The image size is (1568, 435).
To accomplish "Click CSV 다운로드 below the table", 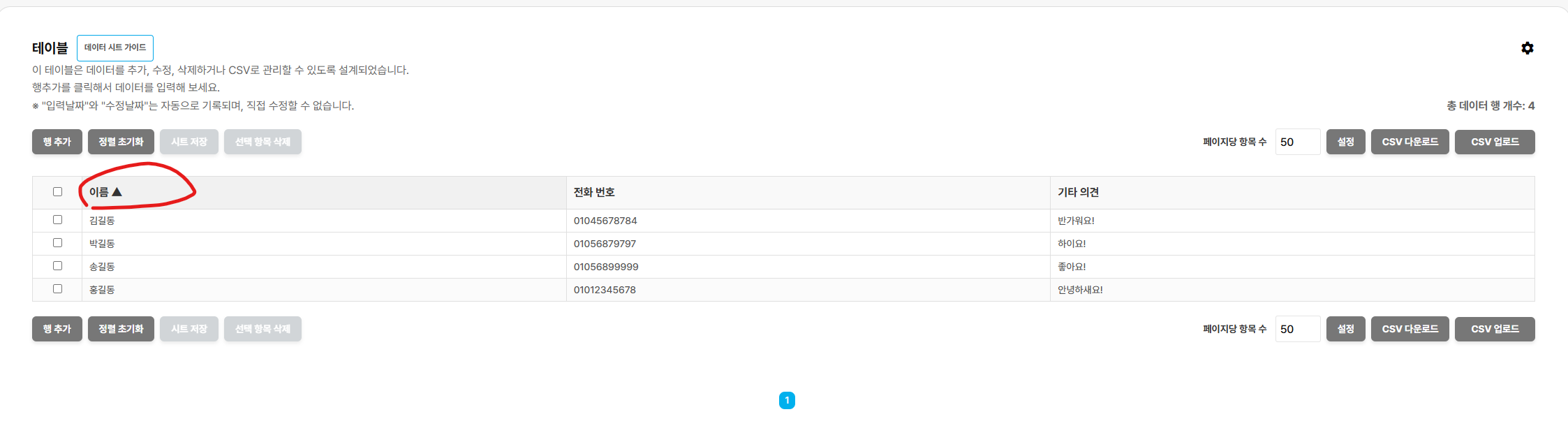I will point(1410,329).
